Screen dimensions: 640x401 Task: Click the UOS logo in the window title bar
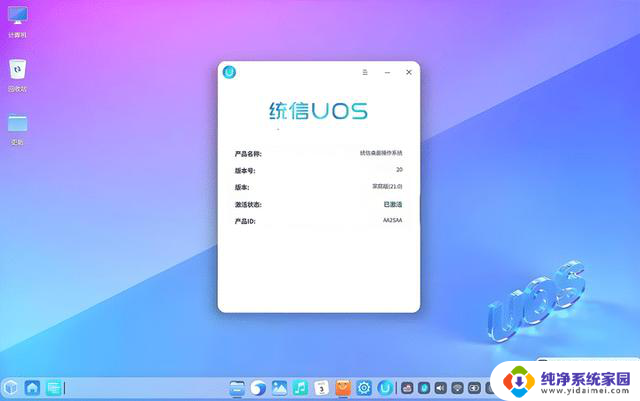tap(230, 72)
